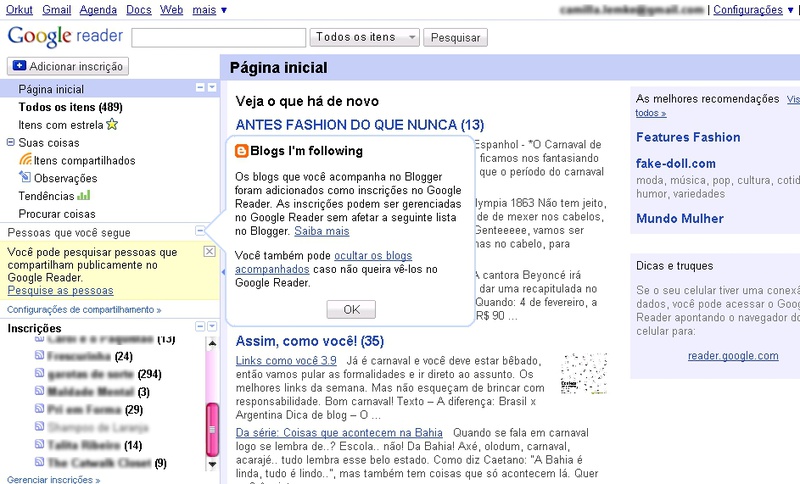Open Agenda from the top bar

pos(98,10)
